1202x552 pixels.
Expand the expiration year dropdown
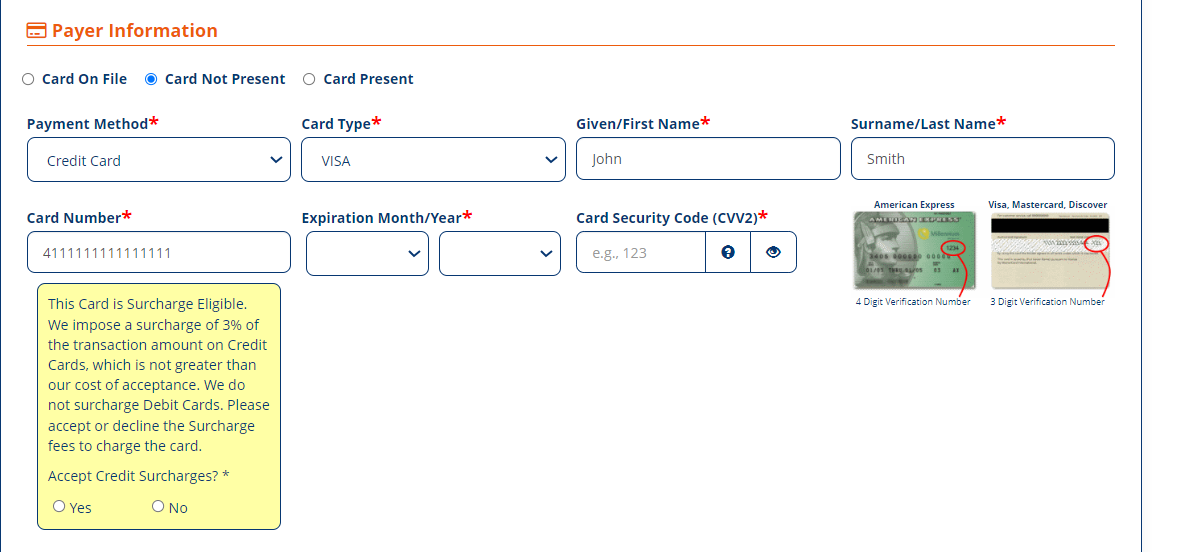(x=500, y=253)
